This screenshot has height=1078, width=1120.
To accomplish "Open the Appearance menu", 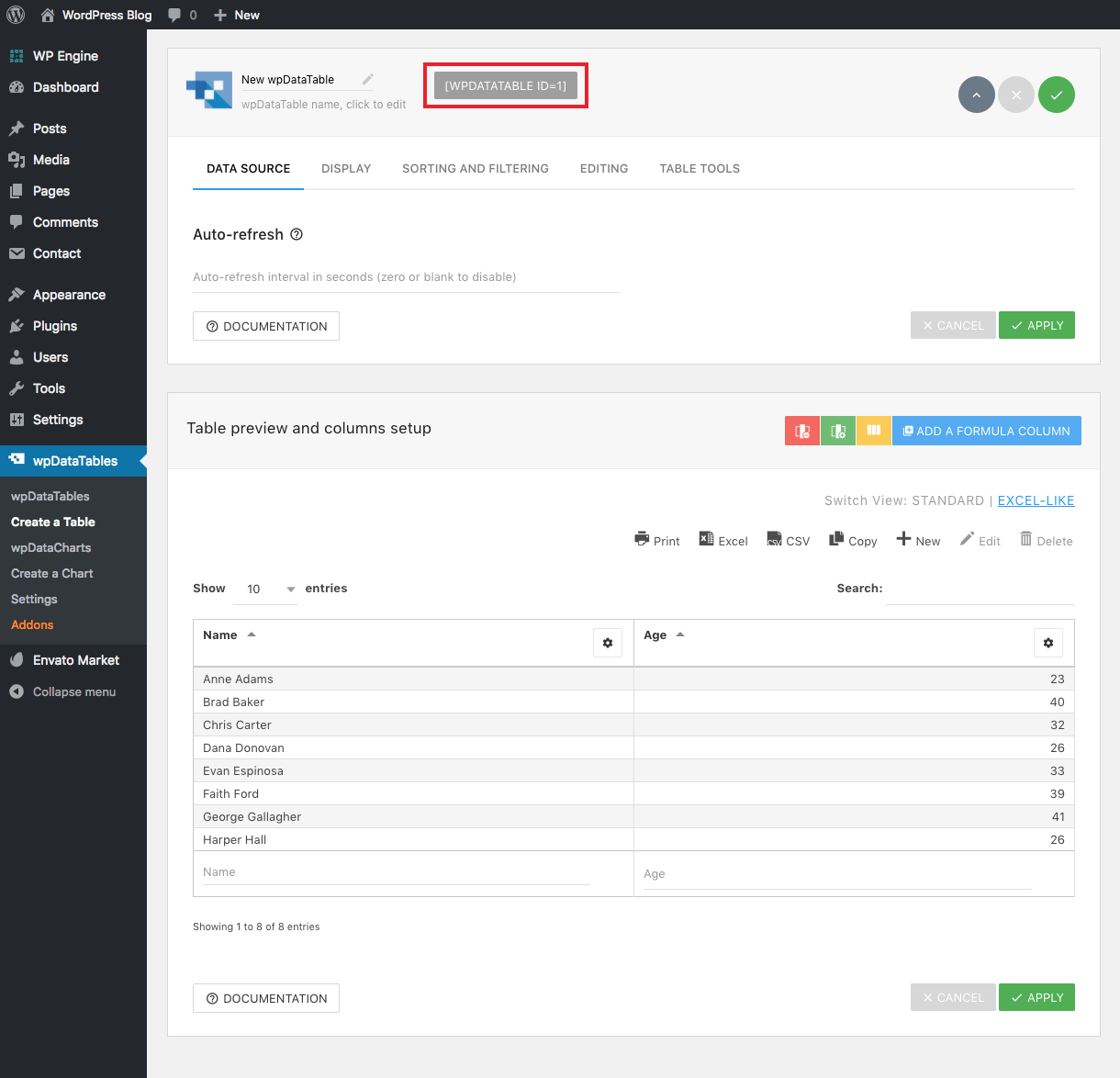I will click(73, 295).
